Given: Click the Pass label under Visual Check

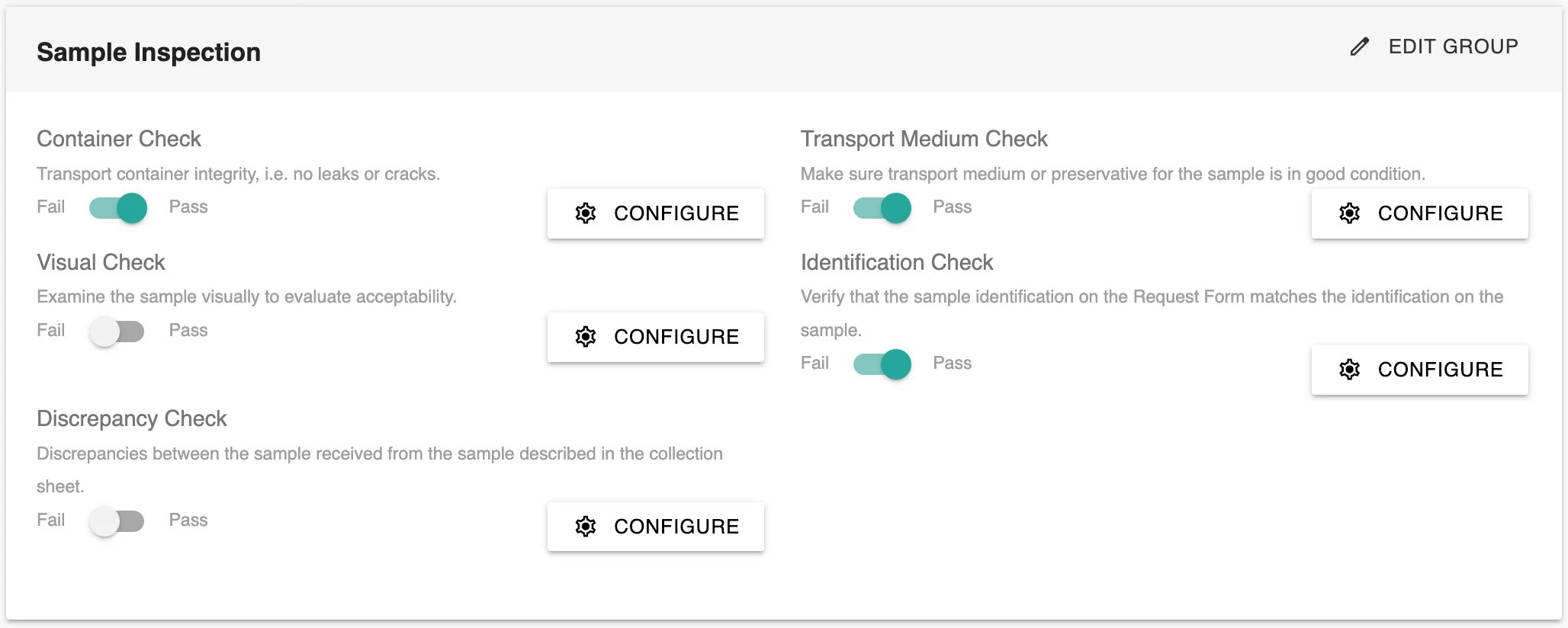Looking at the screenshot, I should 188,331.
